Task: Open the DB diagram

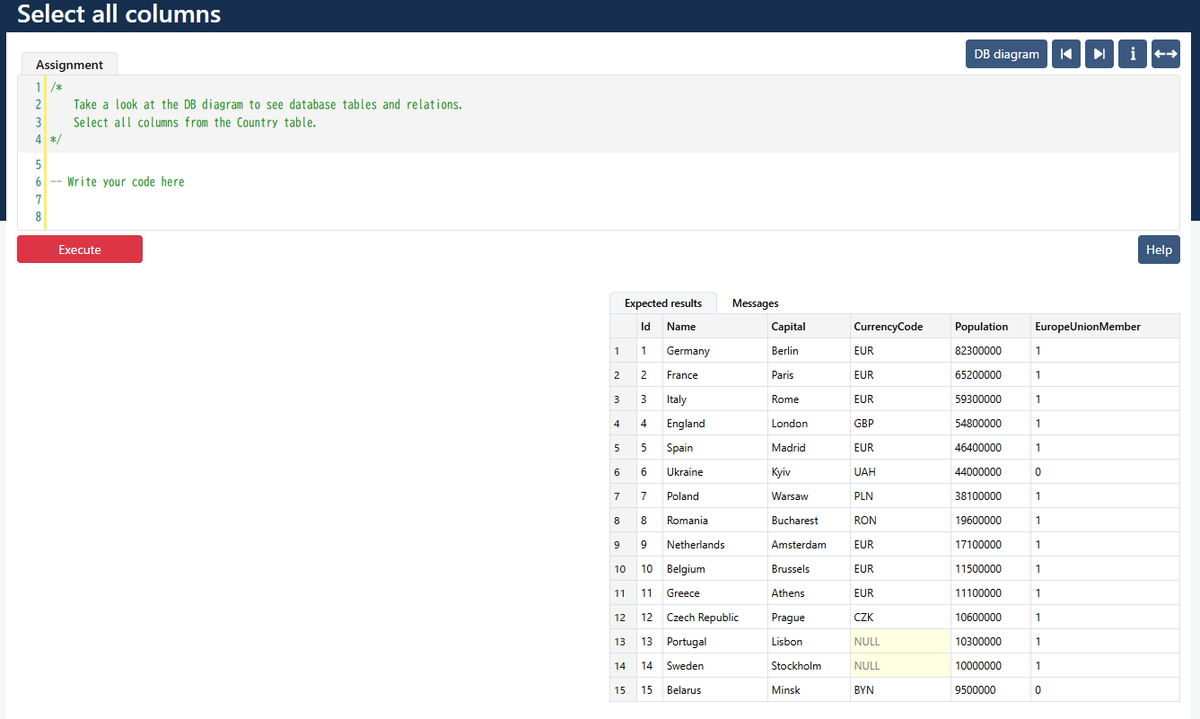Action: tap(1007, 54)
